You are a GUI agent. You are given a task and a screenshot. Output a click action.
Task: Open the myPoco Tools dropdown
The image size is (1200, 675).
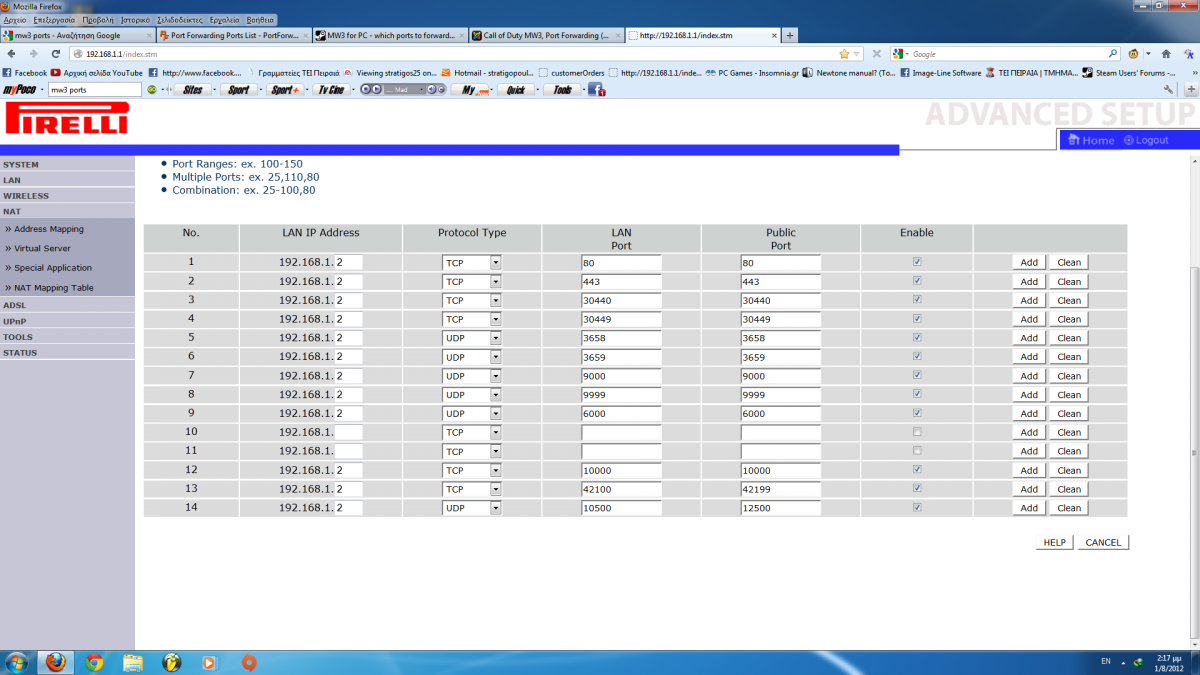[x=564, y=90]
